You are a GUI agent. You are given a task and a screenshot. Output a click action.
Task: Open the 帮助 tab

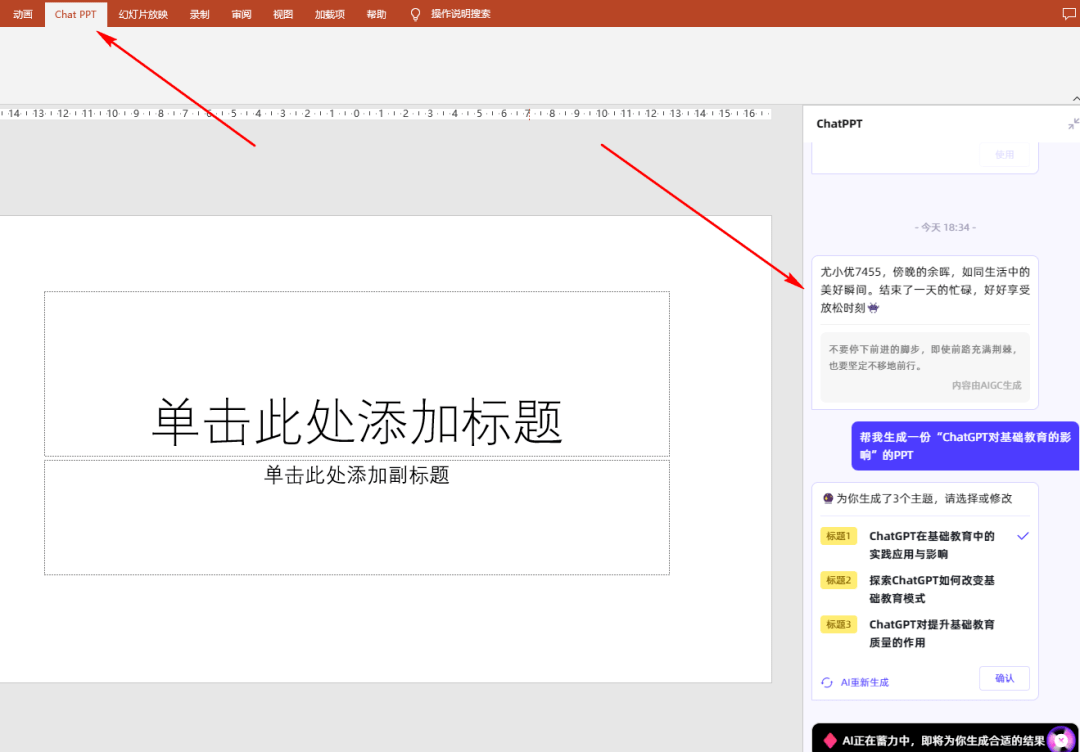pyautogui.click(x=377, y=14)
